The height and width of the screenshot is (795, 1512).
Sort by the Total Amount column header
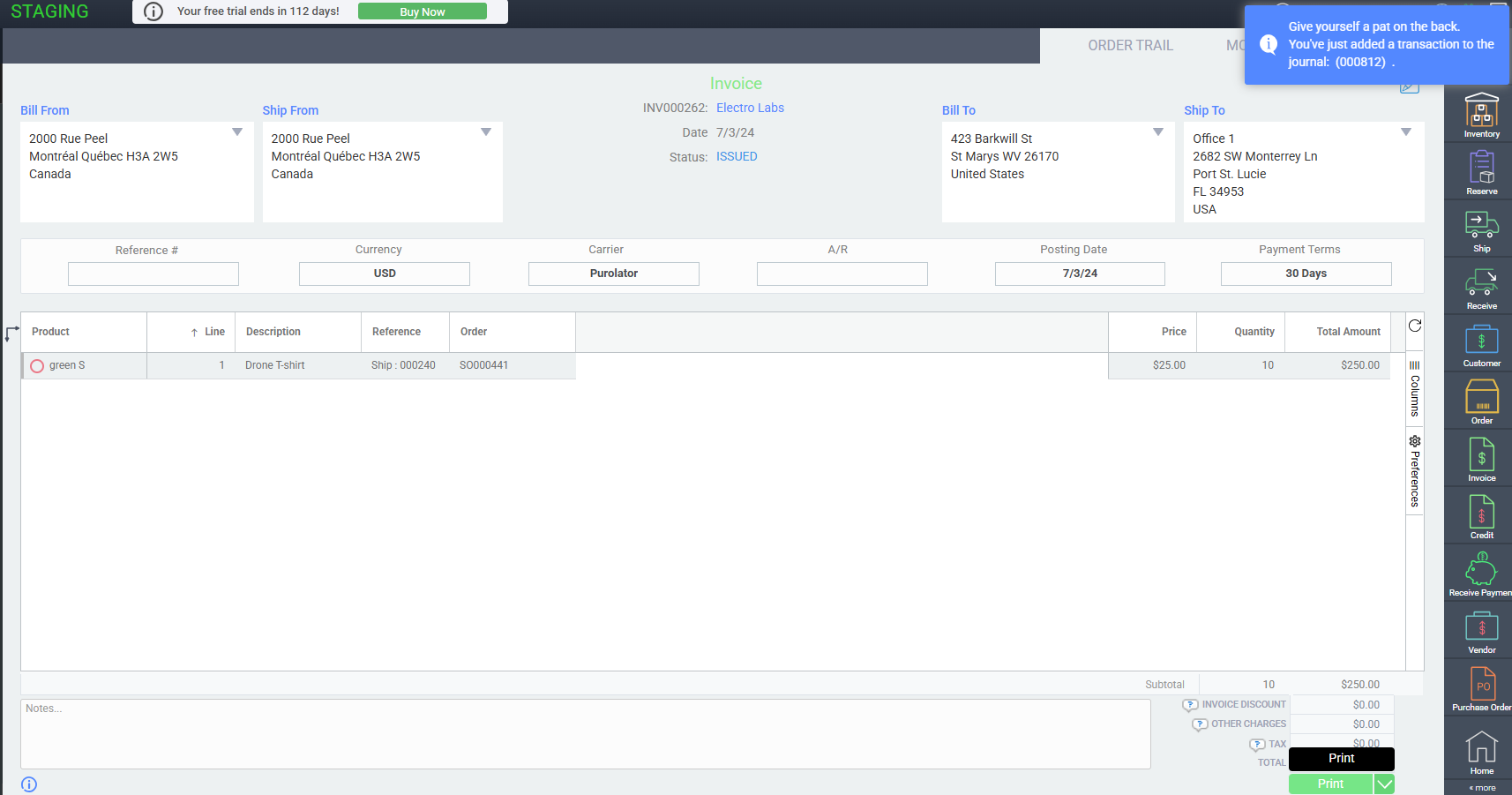(1338, 332)
